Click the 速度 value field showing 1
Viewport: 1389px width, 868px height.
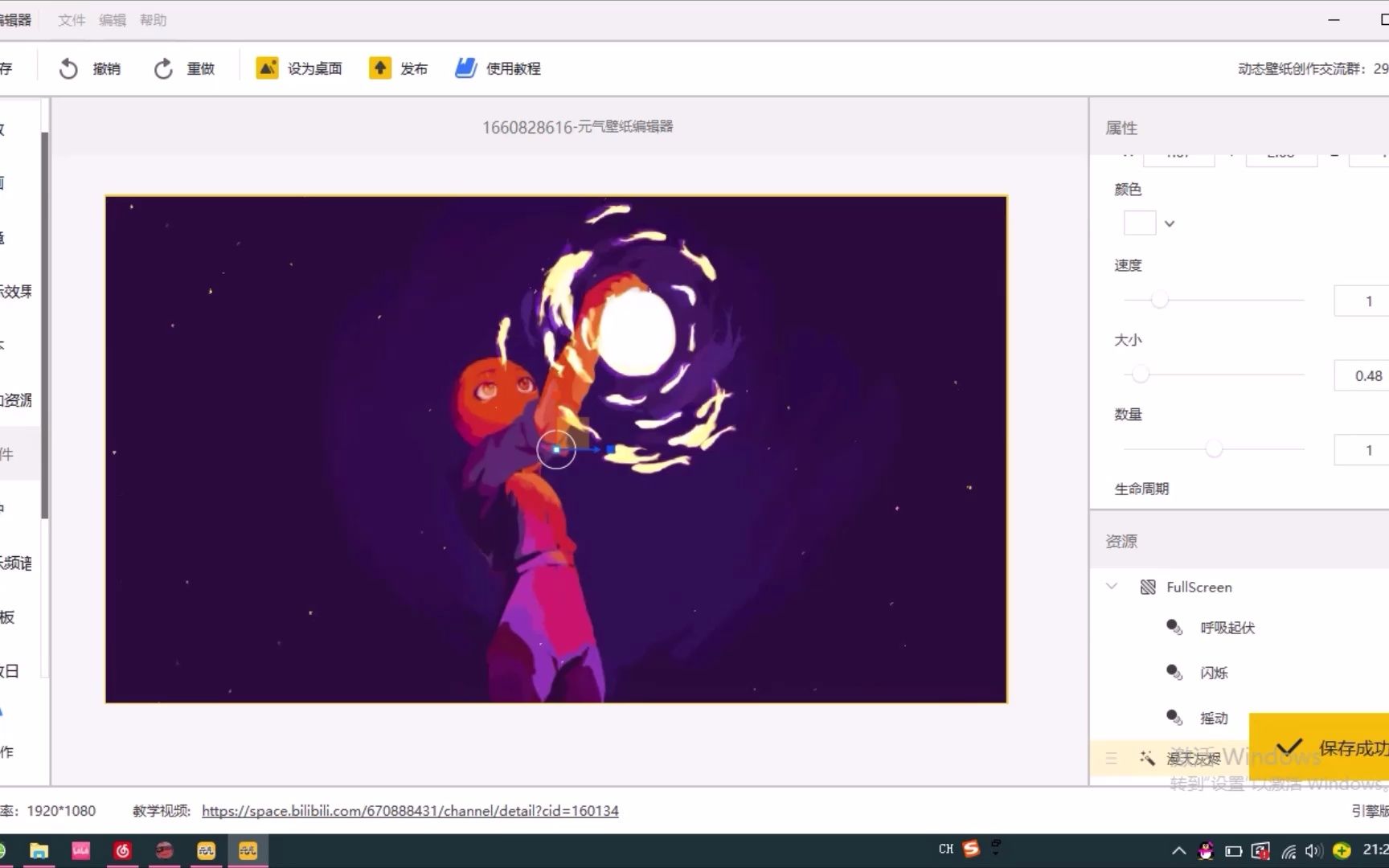pos(1362,301)
